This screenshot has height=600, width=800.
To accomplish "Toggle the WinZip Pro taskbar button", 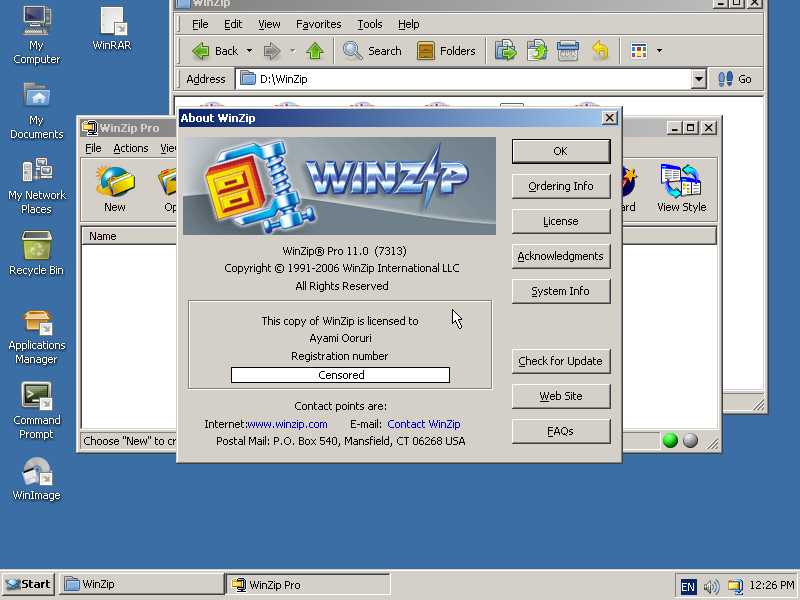I will click(x=310, y=584).
